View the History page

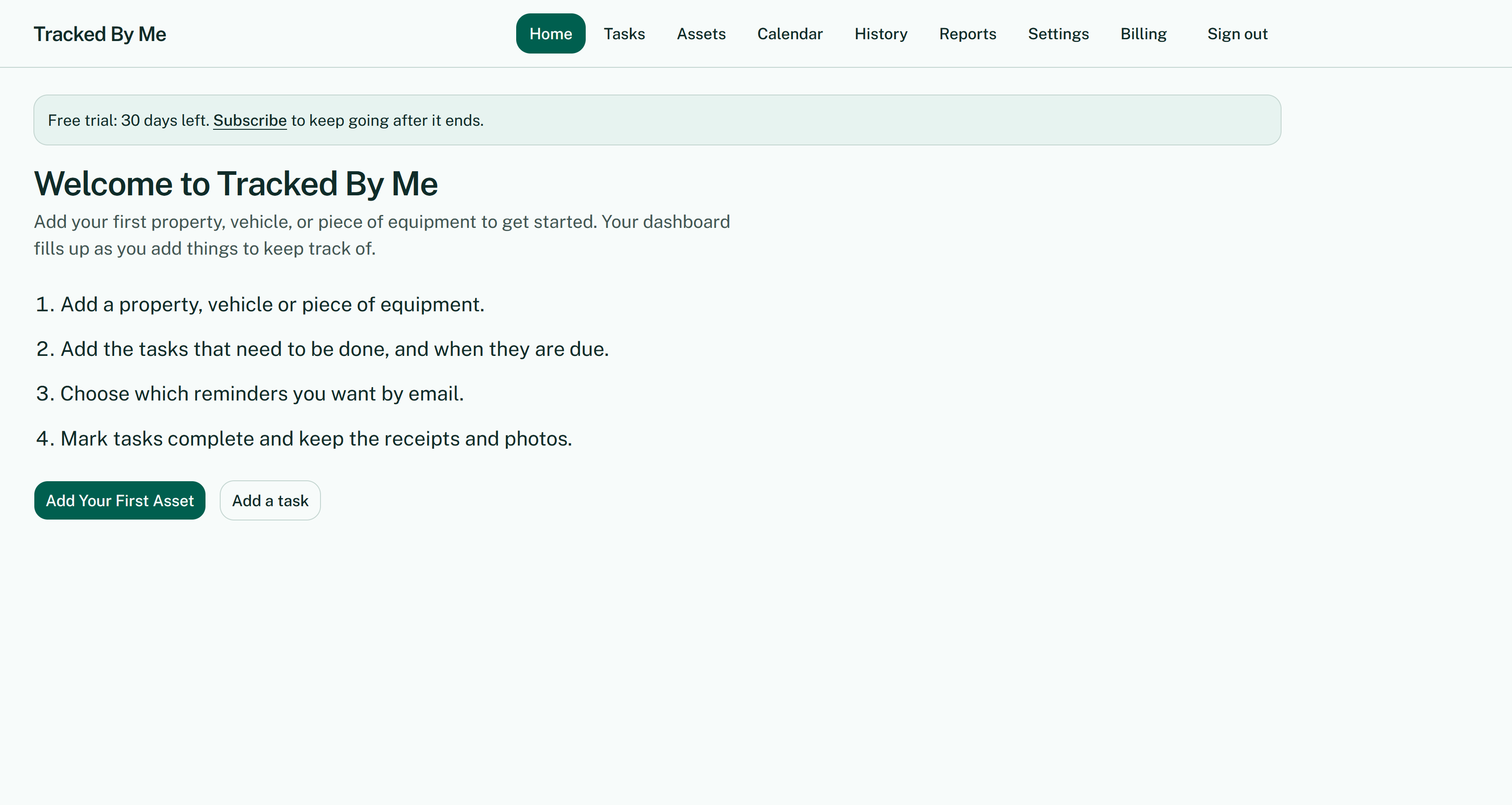[x=880, y=33]
